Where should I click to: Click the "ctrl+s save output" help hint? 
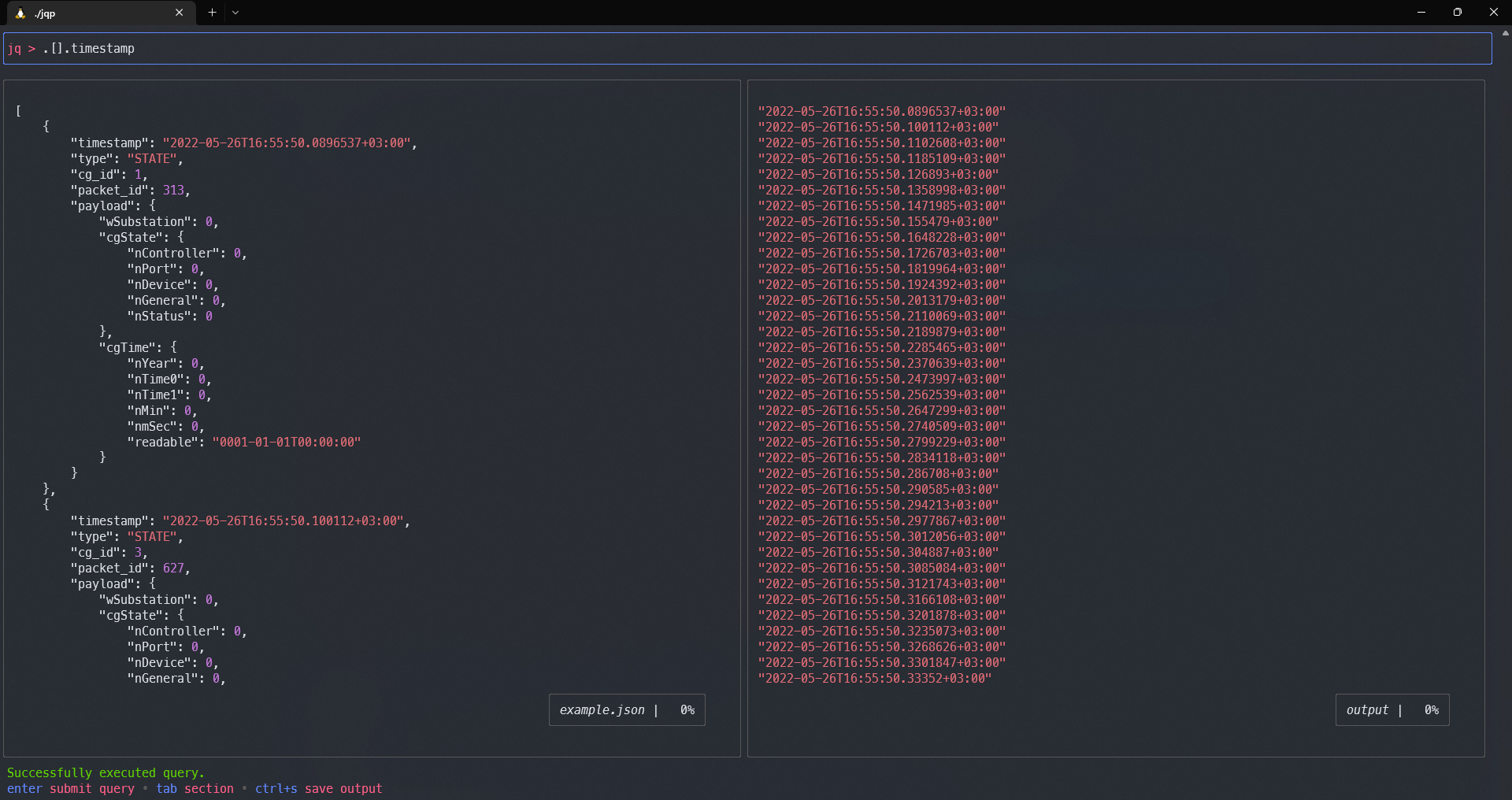click(x=318, y=788)
